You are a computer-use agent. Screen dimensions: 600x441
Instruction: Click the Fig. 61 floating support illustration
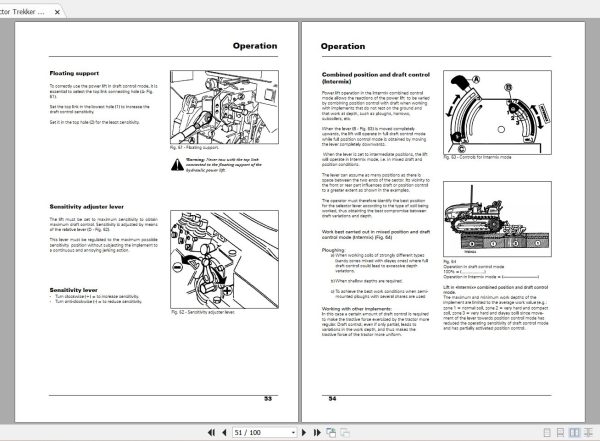[x=224, y=107]
